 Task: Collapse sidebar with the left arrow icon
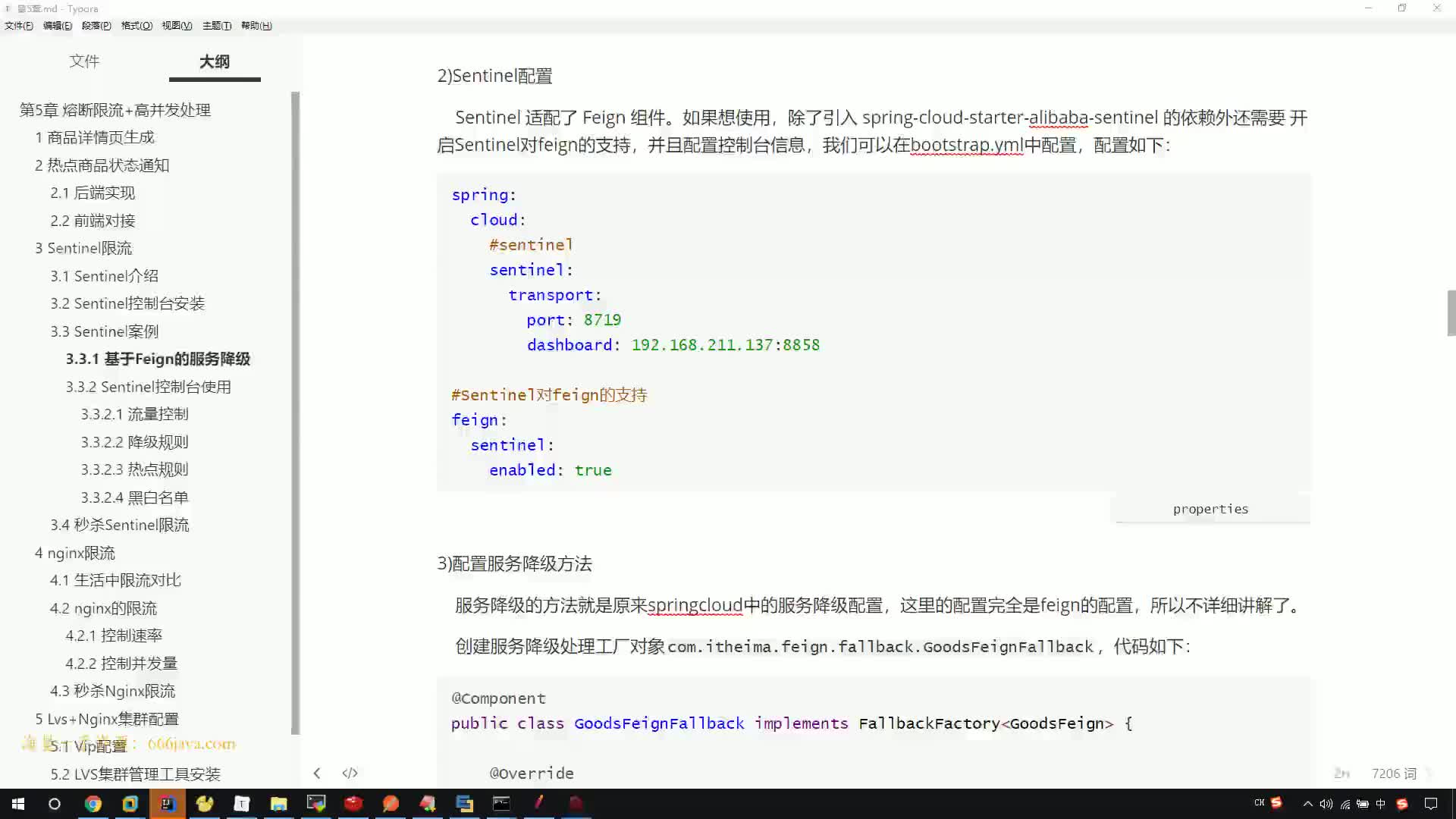click(317, 773)
